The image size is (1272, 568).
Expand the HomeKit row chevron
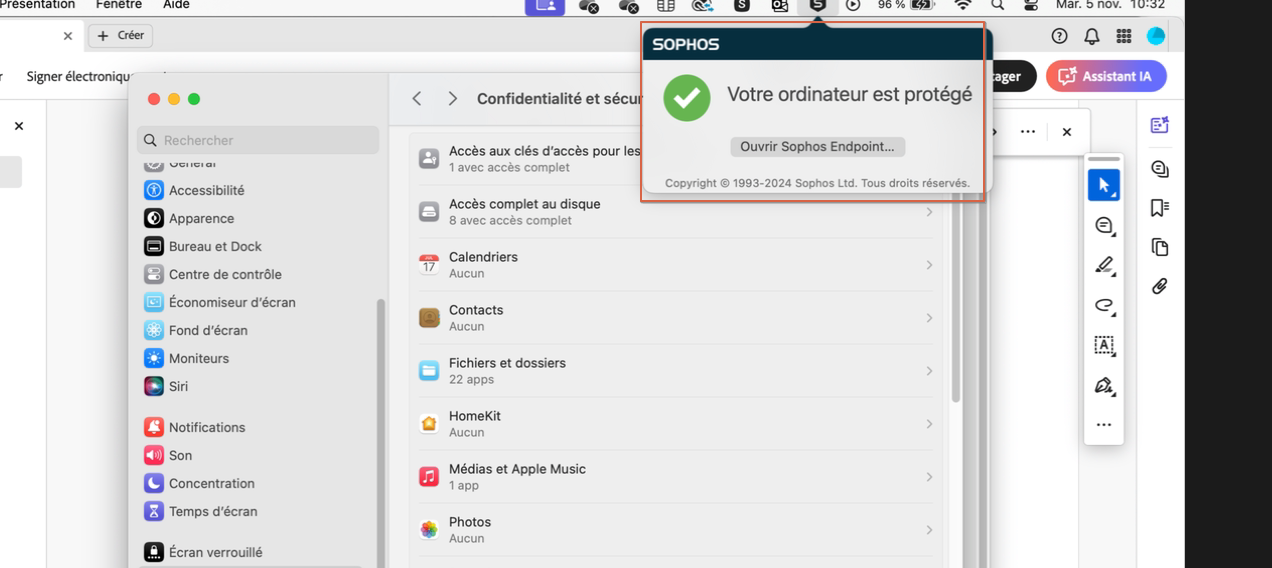pyautogui.click(x=929, y=424)
